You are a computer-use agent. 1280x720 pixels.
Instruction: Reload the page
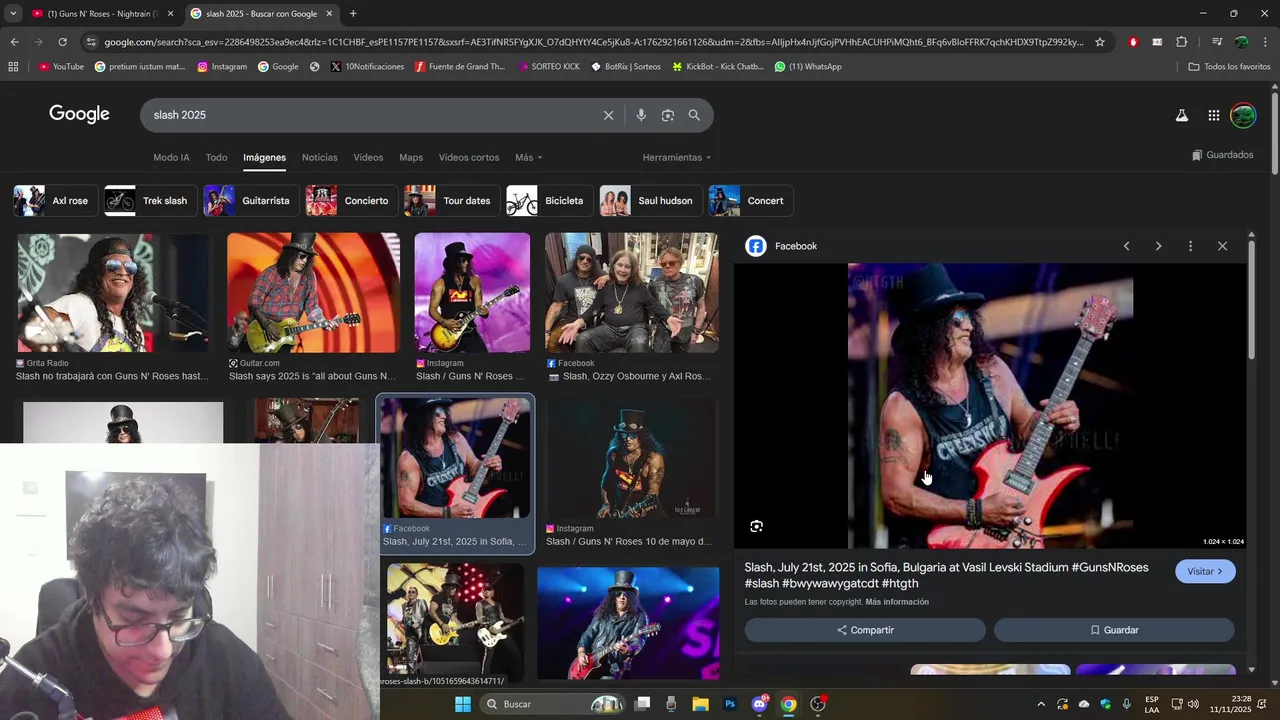tap(62, 42)
